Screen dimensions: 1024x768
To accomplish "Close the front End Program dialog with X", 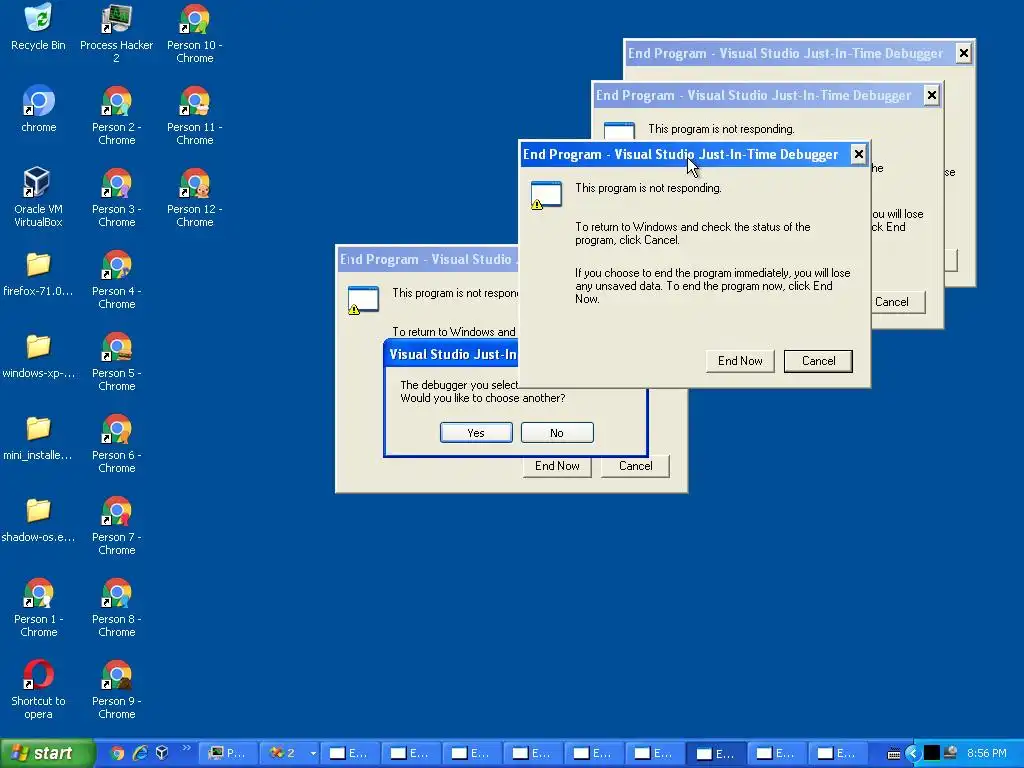I will pos(859,154).
